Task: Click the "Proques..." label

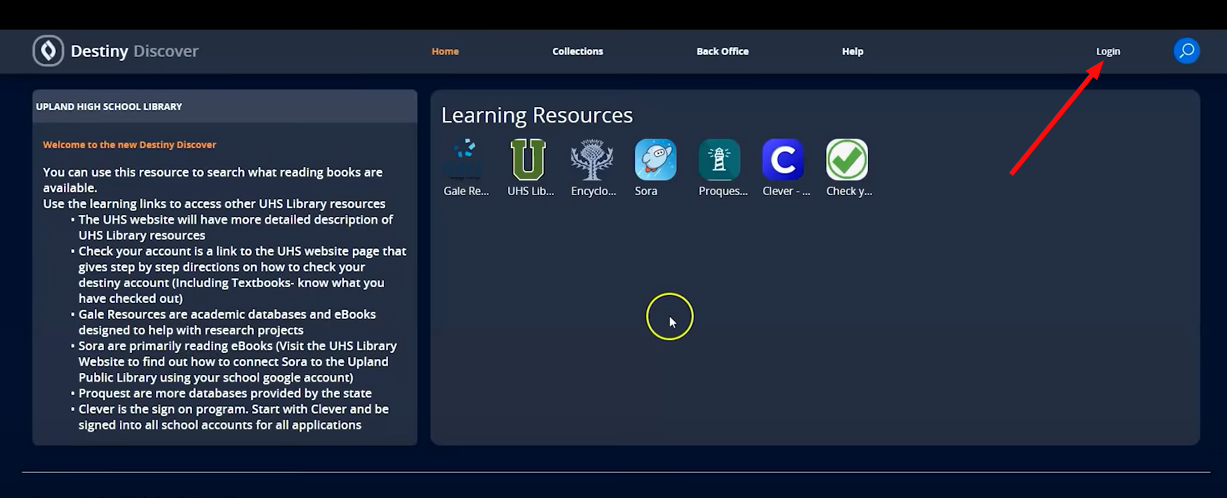Action: tap(723, 191)
